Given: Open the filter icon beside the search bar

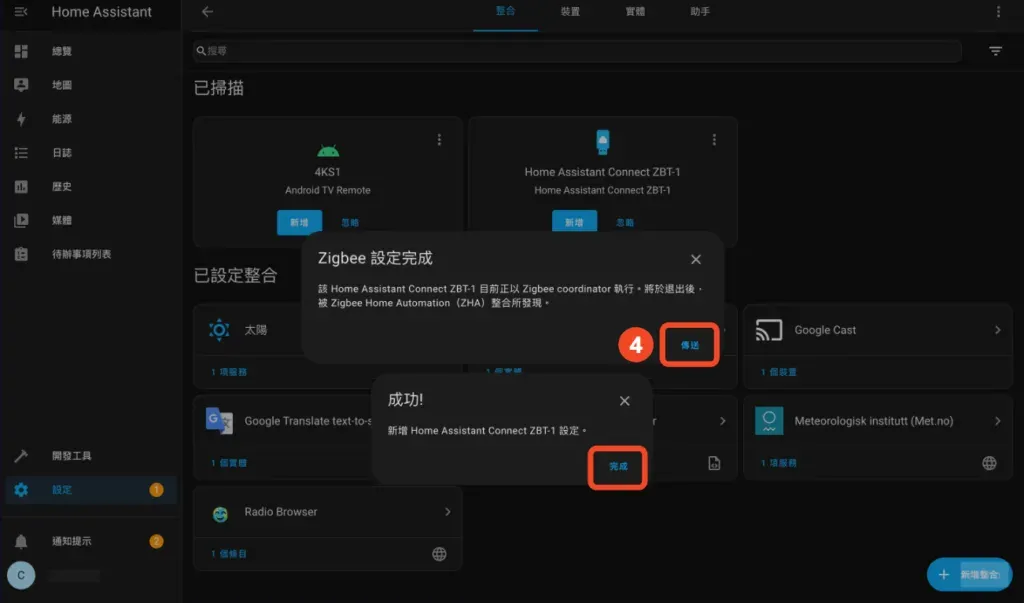Looking at the screenshot, I should pos(995,50).
